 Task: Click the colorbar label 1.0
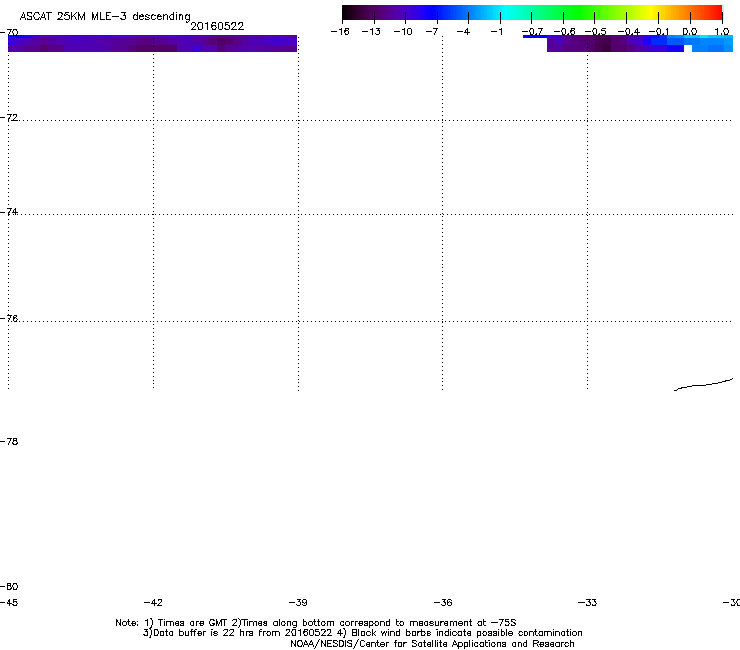(722, 32)
